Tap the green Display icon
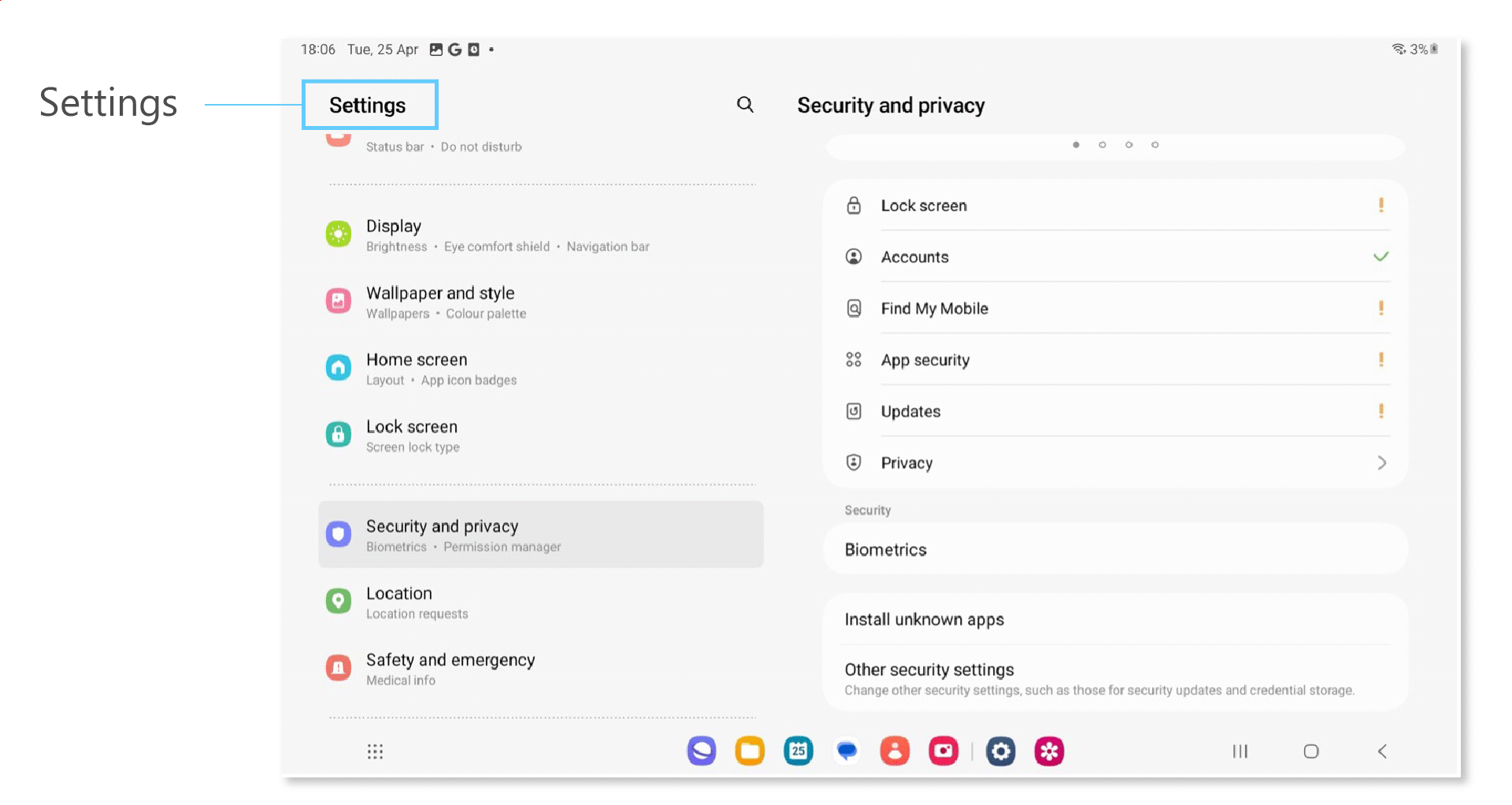This screenshot has height=805, width=1512. [339, 234]
